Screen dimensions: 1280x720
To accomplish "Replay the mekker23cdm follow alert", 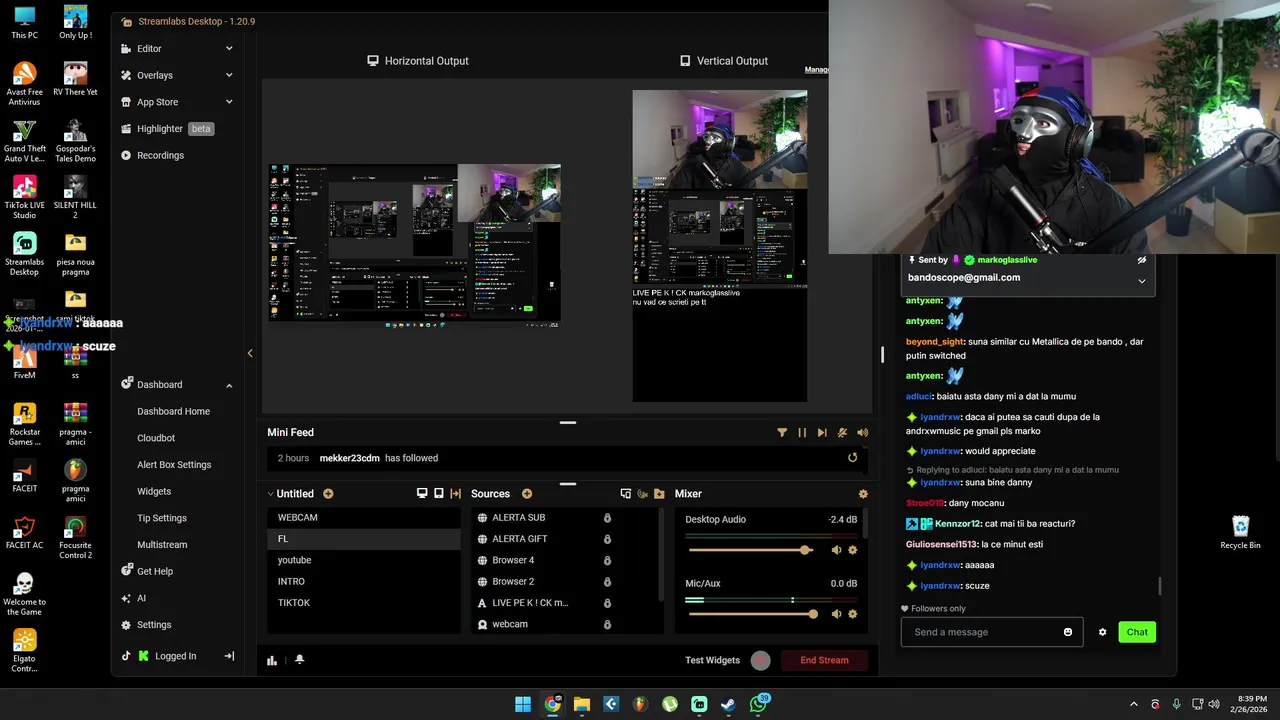I will point(853,458).
